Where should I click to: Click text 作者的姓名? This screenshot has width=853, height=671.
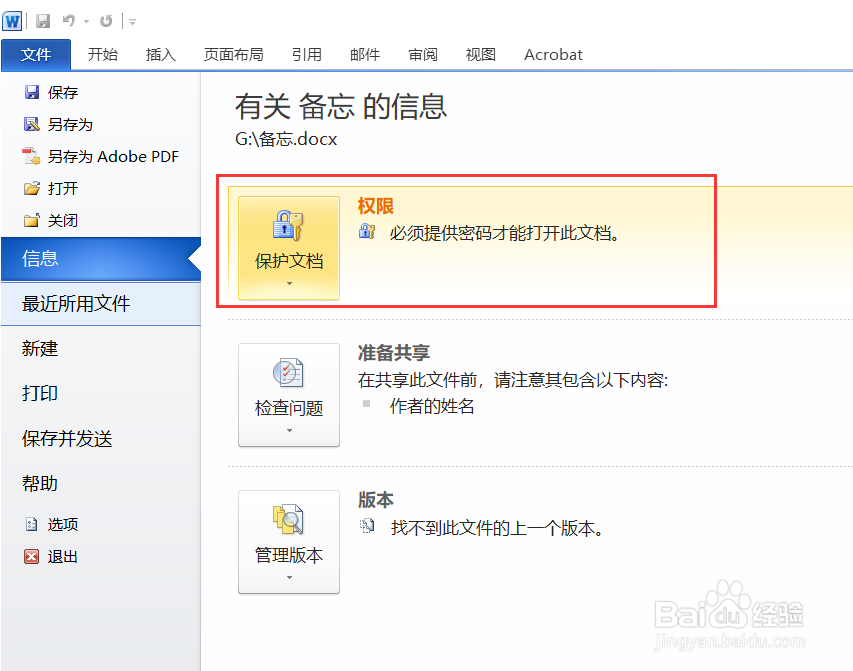tap(432, 406)
